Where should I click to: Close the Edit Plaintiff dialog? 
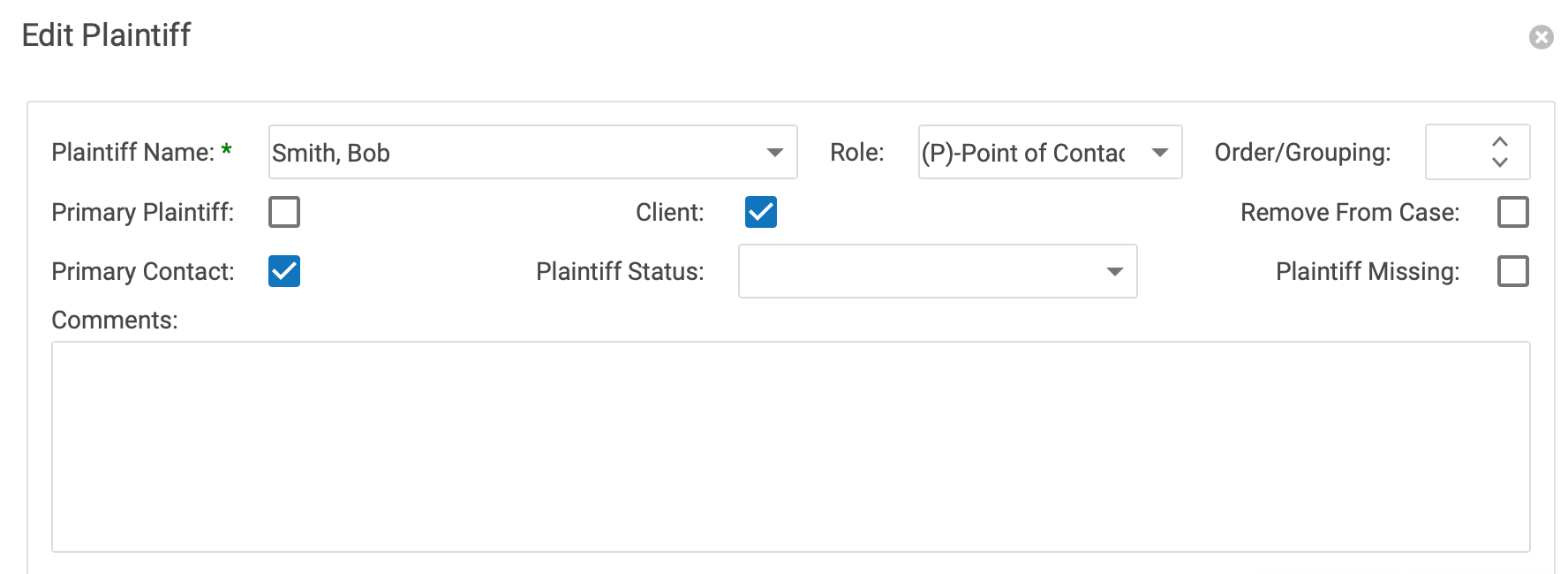click(1541, 37)
